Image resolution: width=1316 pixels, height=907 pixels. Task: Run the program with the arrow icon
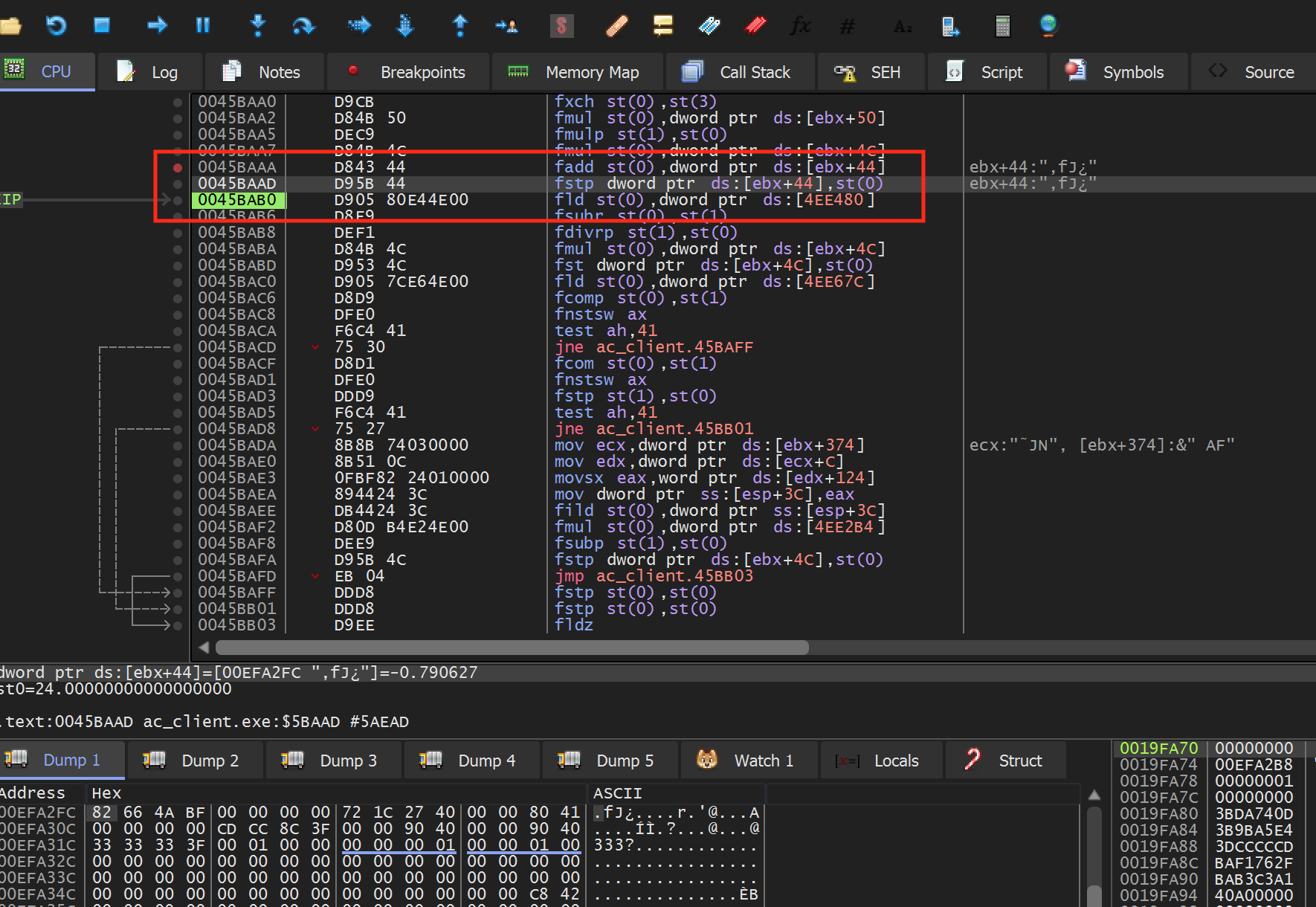[x=157, y=26]
